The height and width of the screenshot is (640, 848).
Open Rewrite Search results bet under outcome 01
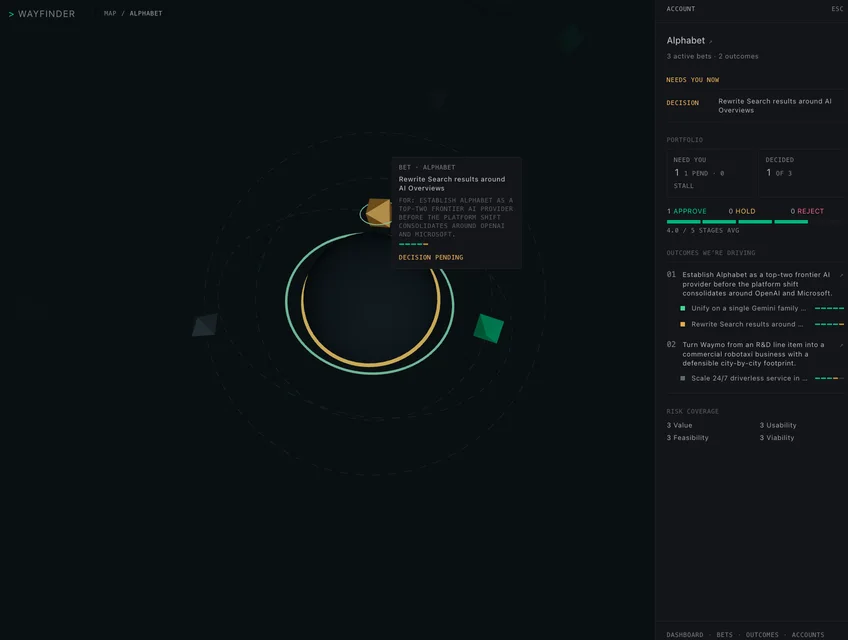pos(747,324)
